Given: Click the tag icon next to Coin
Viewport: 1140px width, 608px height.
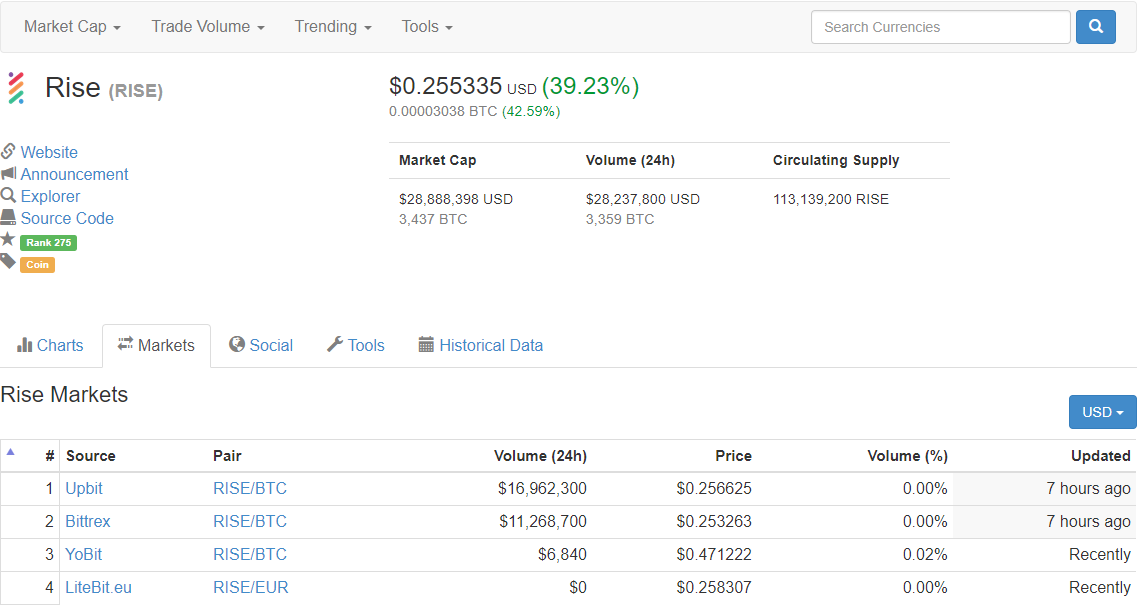Looking at the screenshot, I should (x=8, y=262).
